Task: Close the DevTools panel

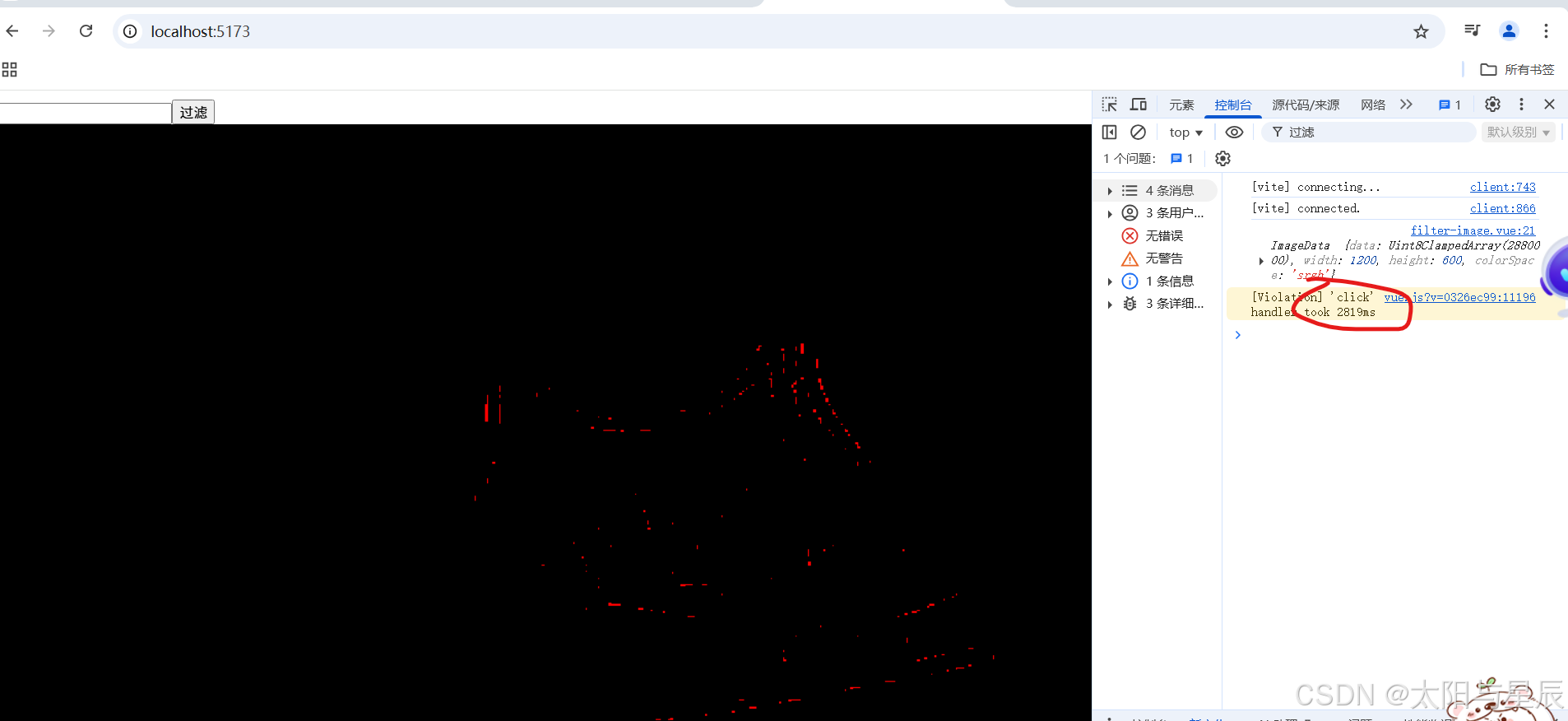Action: (x=1549, y=105)
